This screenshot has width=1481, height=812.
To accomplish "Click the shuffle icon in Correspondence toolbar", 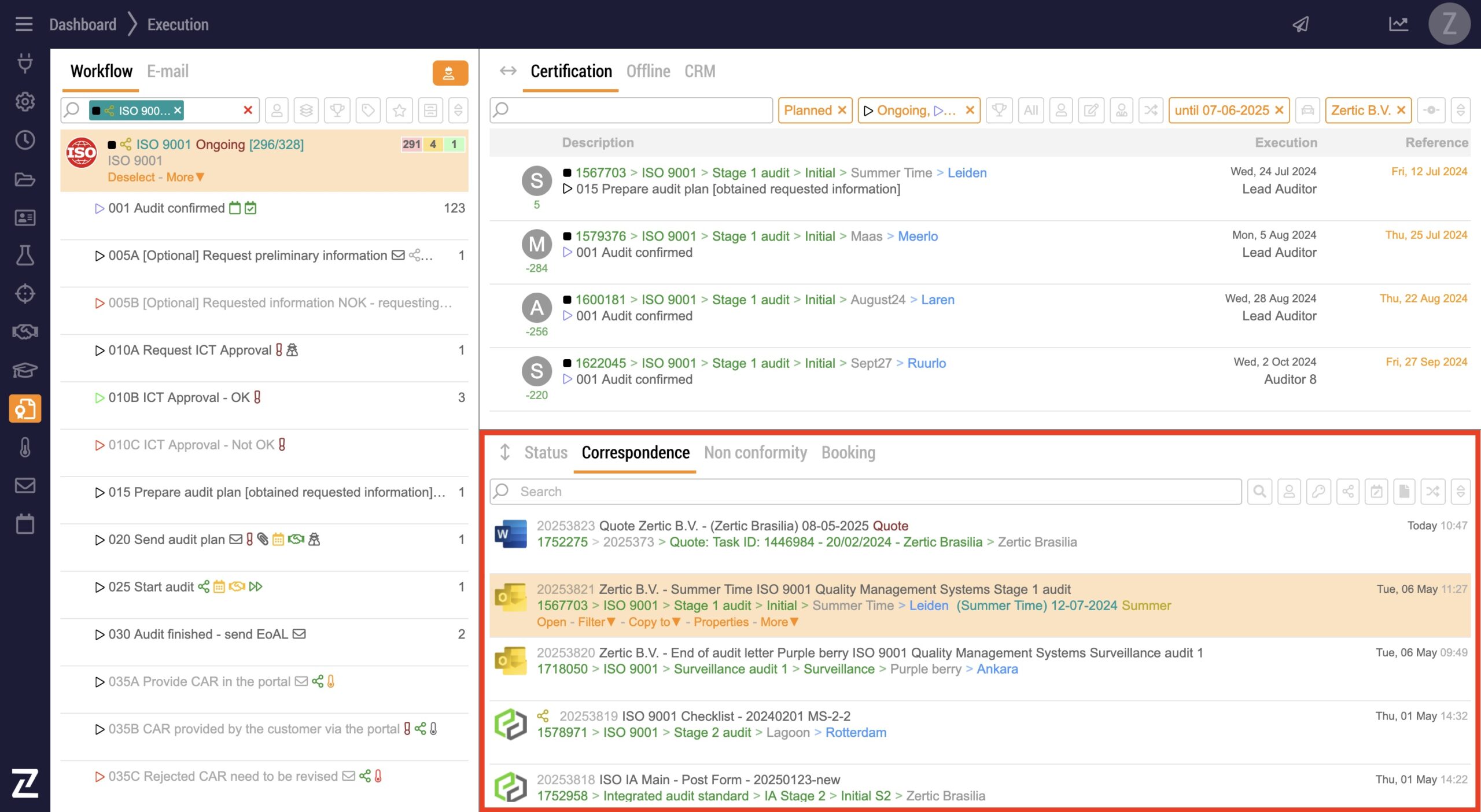I will (1432, 492).
